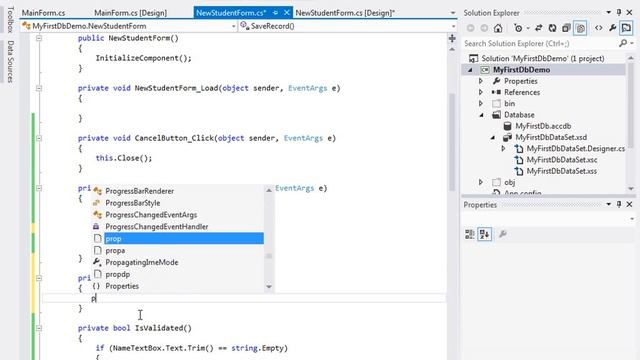Open Properties panel window position dropdown
This screenshot has height=360, width=640.
(x=609, y=204)
